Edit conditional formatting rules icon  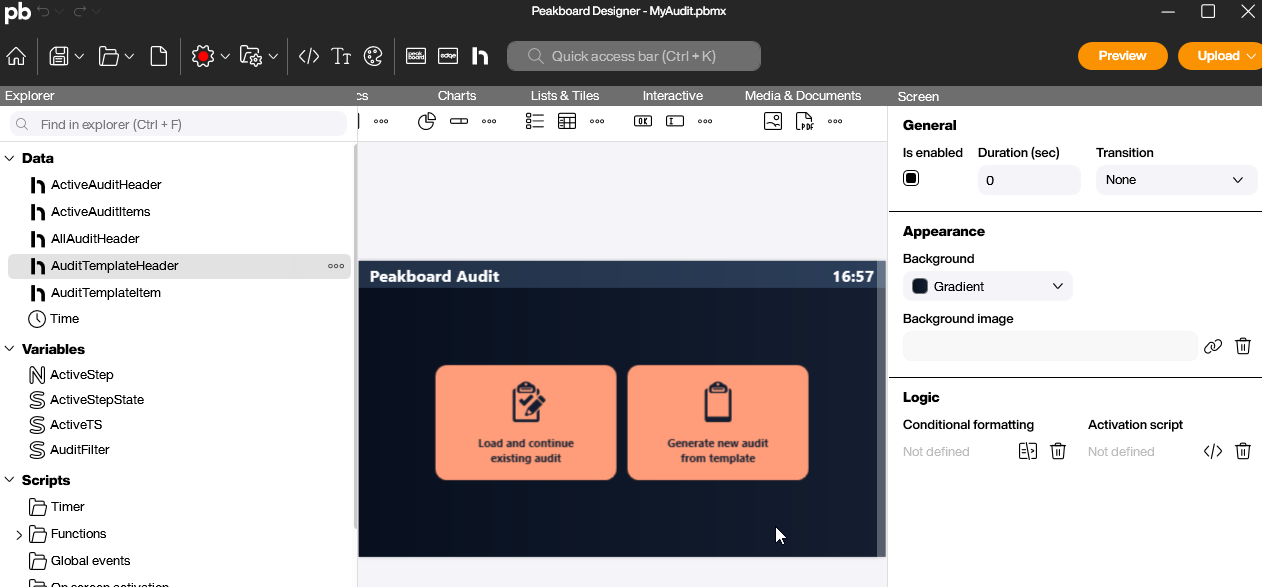(x=1028, y=451)
